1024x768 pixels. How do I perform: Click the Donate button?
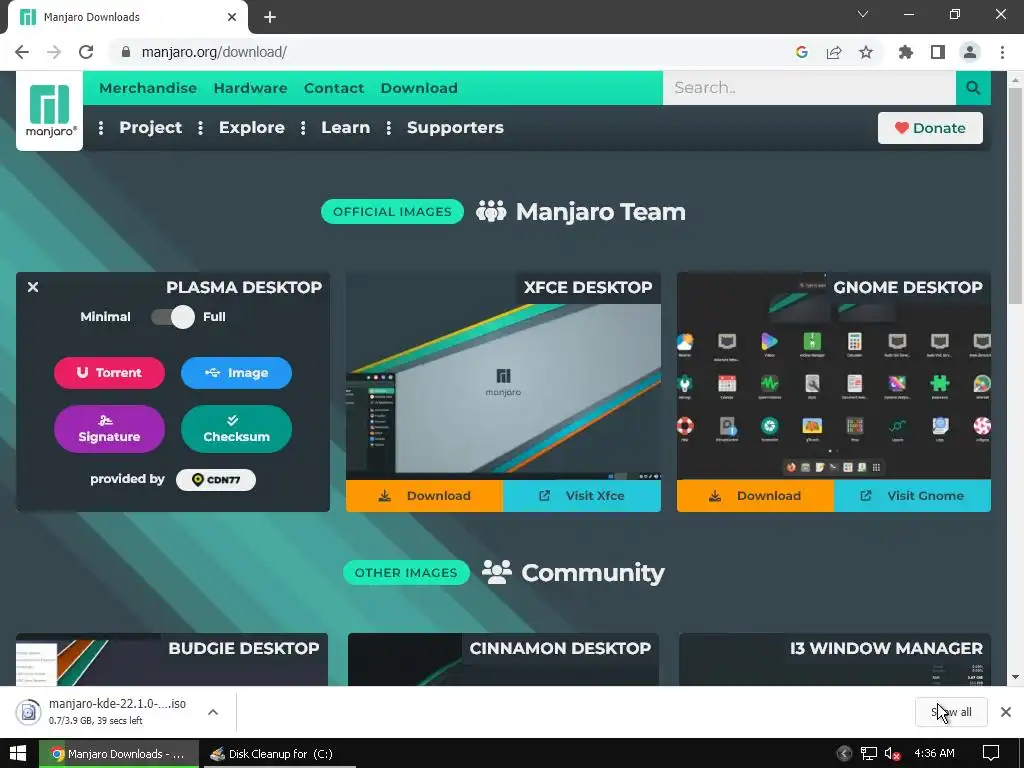point(930,128)
